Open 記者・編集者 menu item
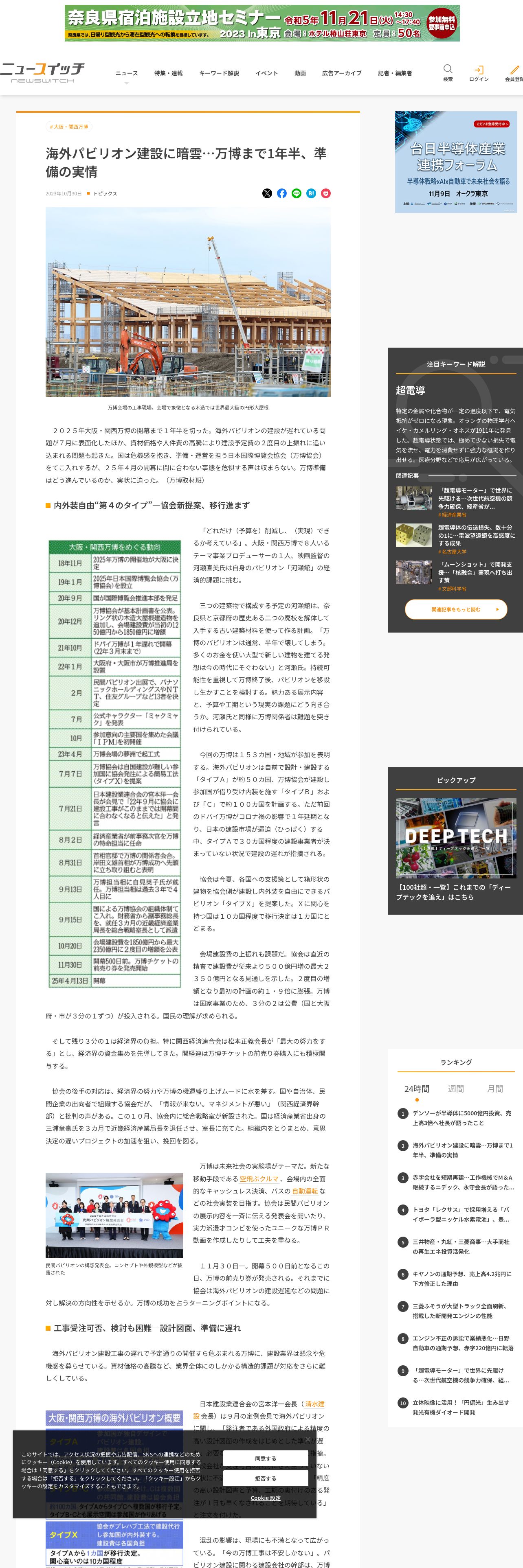 (395, 74)
